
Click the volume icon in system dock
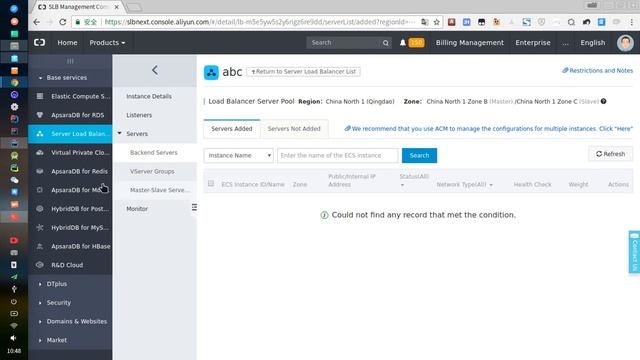tap(13, 338)
